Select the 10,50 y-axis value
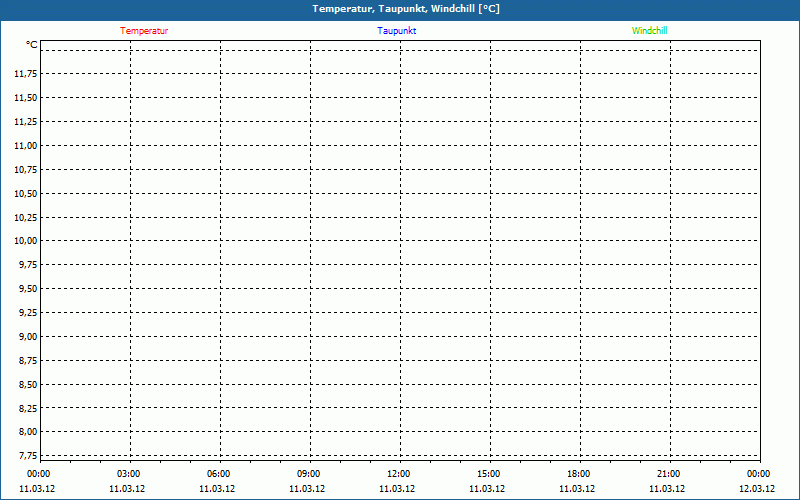800x500 pixels. pyautogui.click(x=26, y=194)
